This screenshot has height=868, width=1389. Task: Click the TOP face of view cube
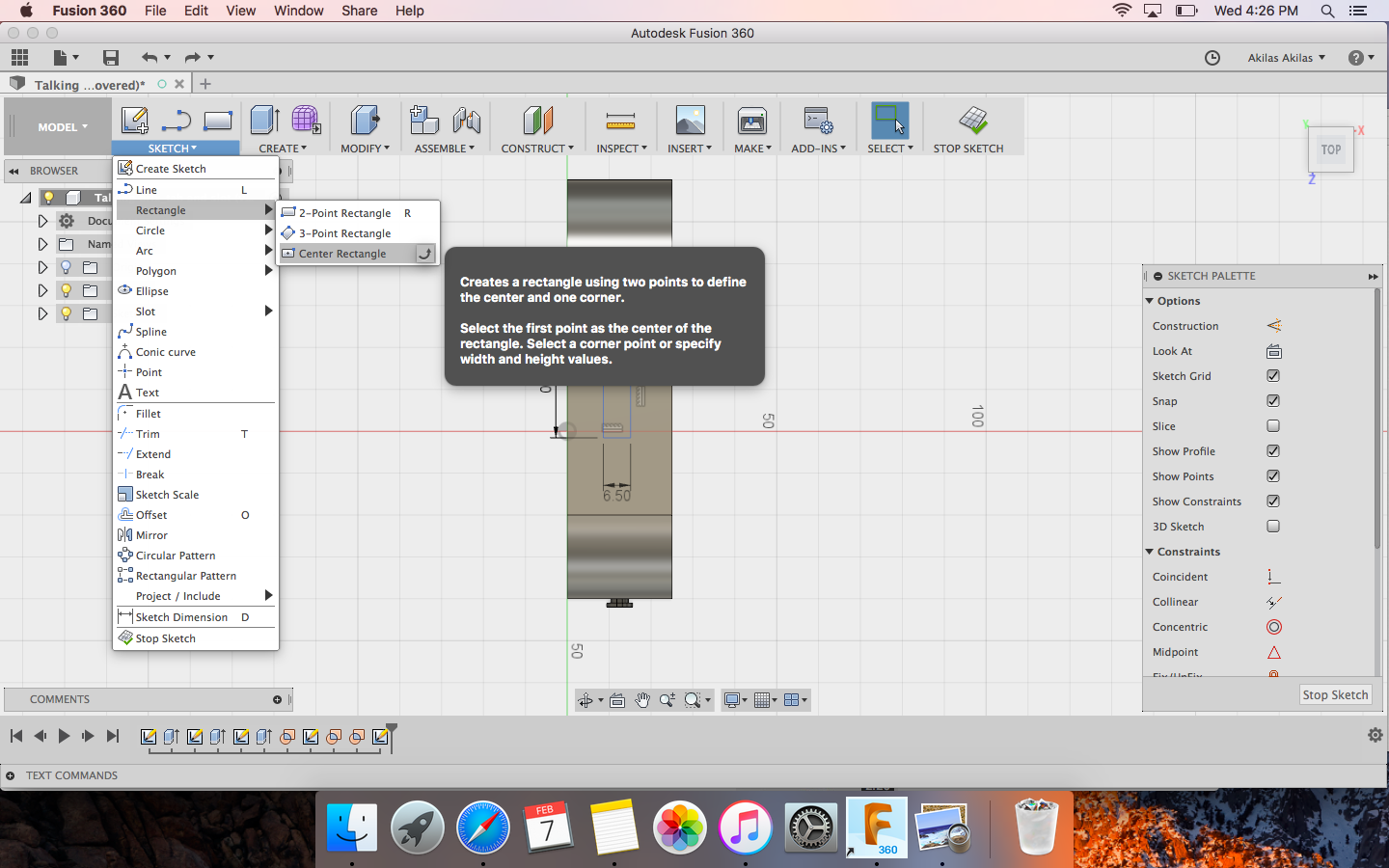pos(1331,150)
